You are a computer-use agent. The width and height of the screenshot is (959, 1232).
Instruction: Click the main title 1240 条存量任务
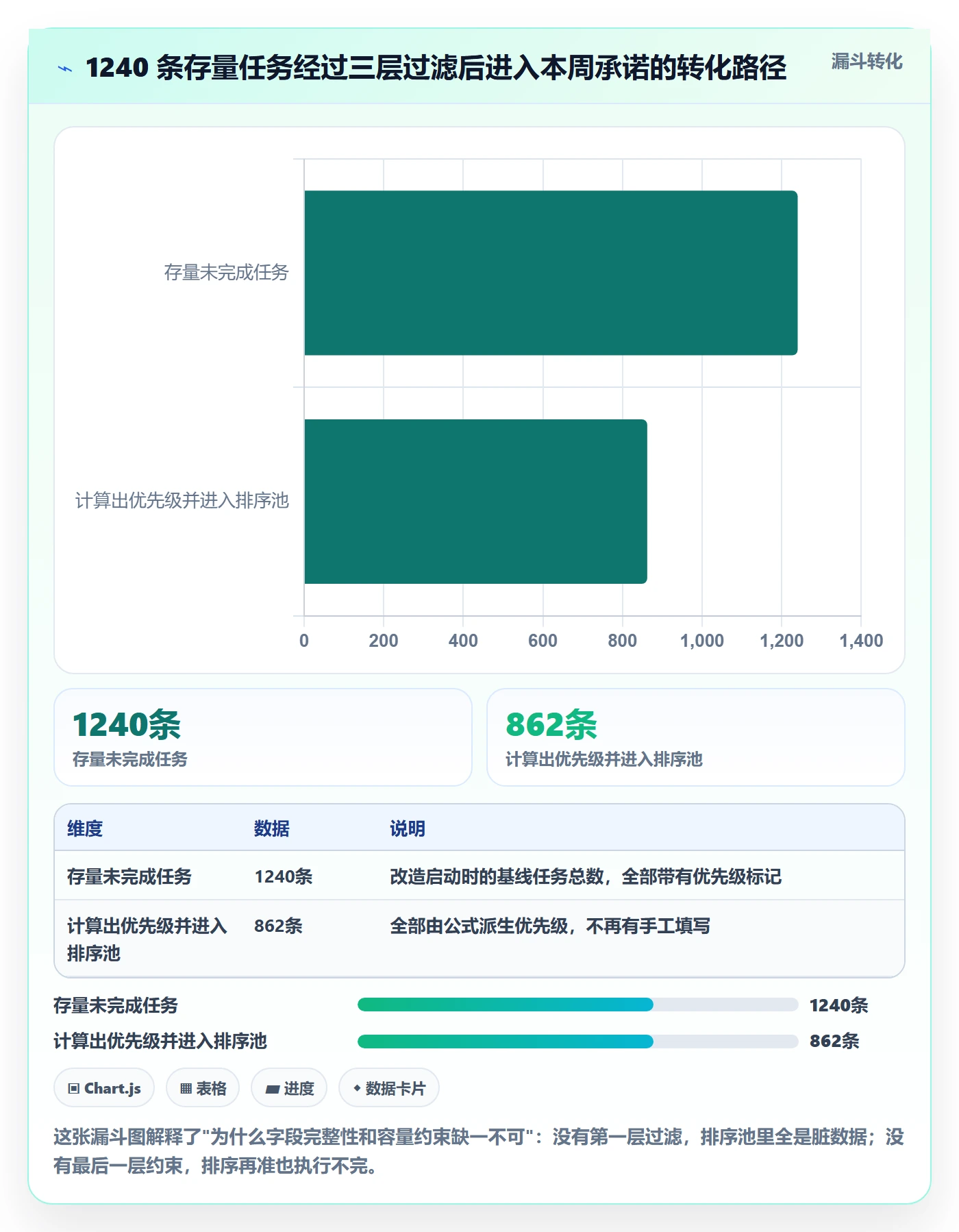[436, 68]
